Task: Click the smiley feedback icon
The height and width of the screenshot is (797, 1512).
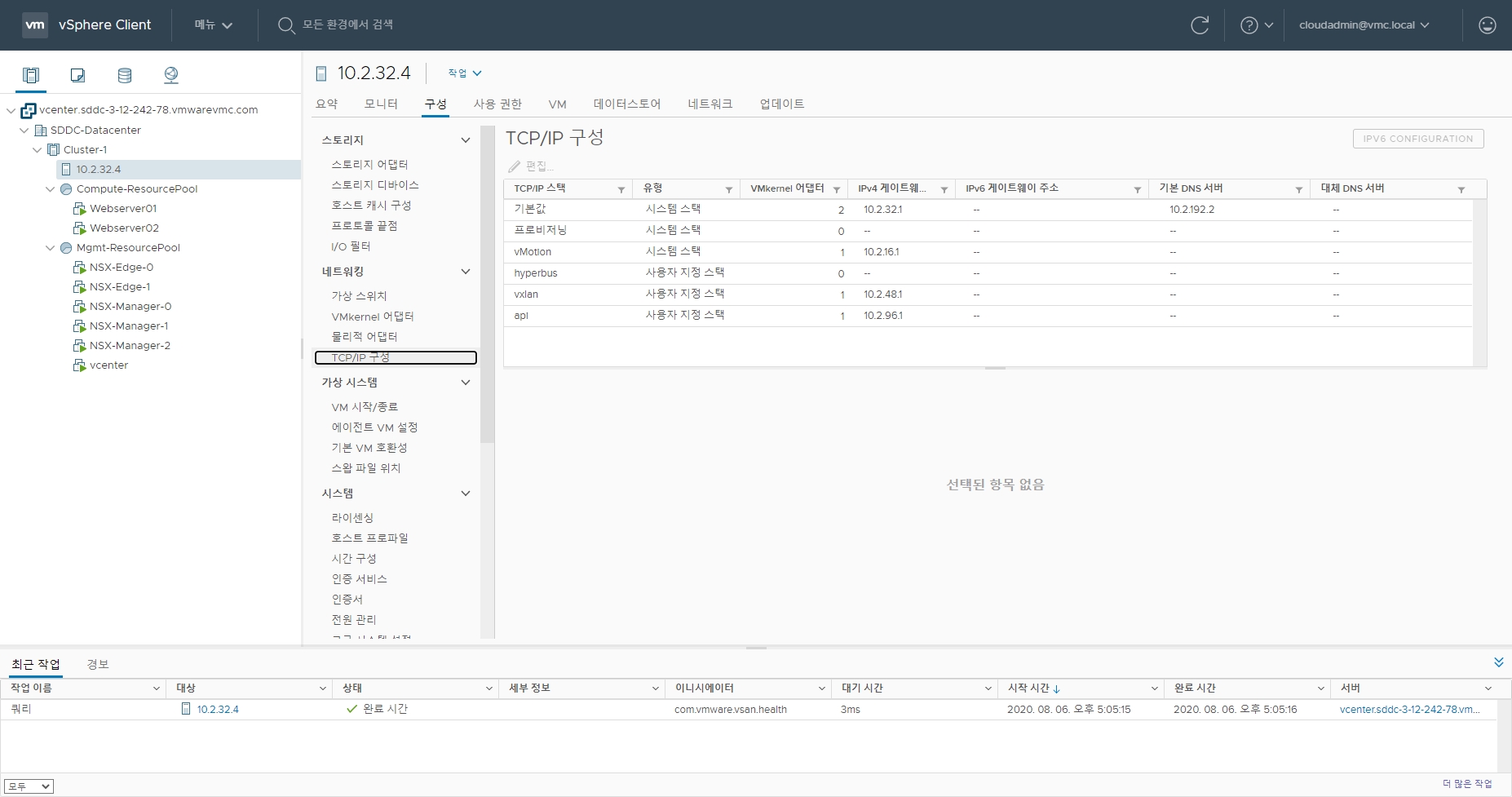Action: tap(1488, 25)
